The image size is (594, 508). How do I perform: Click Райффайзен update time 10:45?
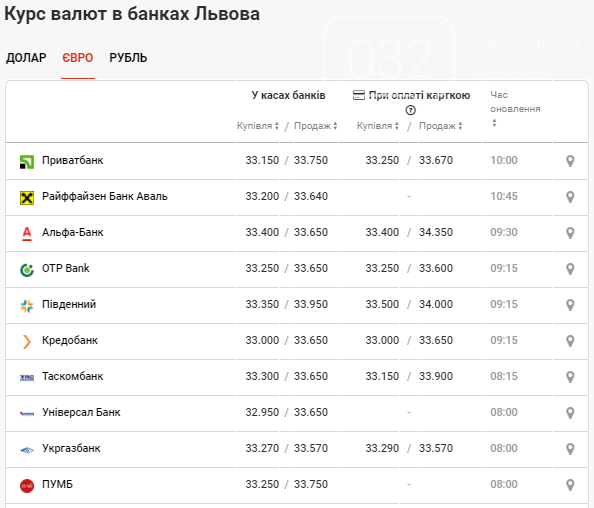click(x=504, y=197)
